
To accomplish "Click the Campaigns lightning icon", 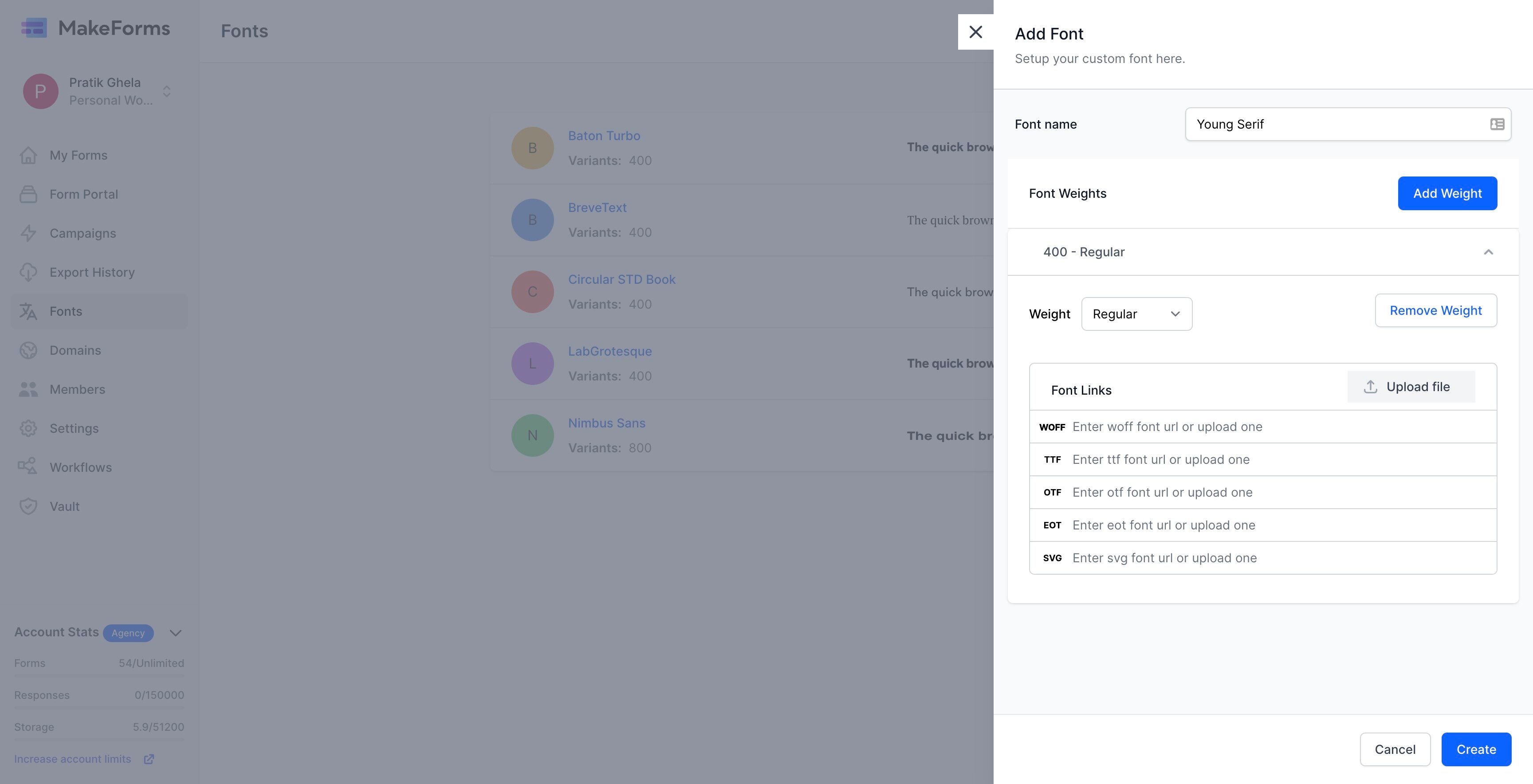I will point(28,233).
